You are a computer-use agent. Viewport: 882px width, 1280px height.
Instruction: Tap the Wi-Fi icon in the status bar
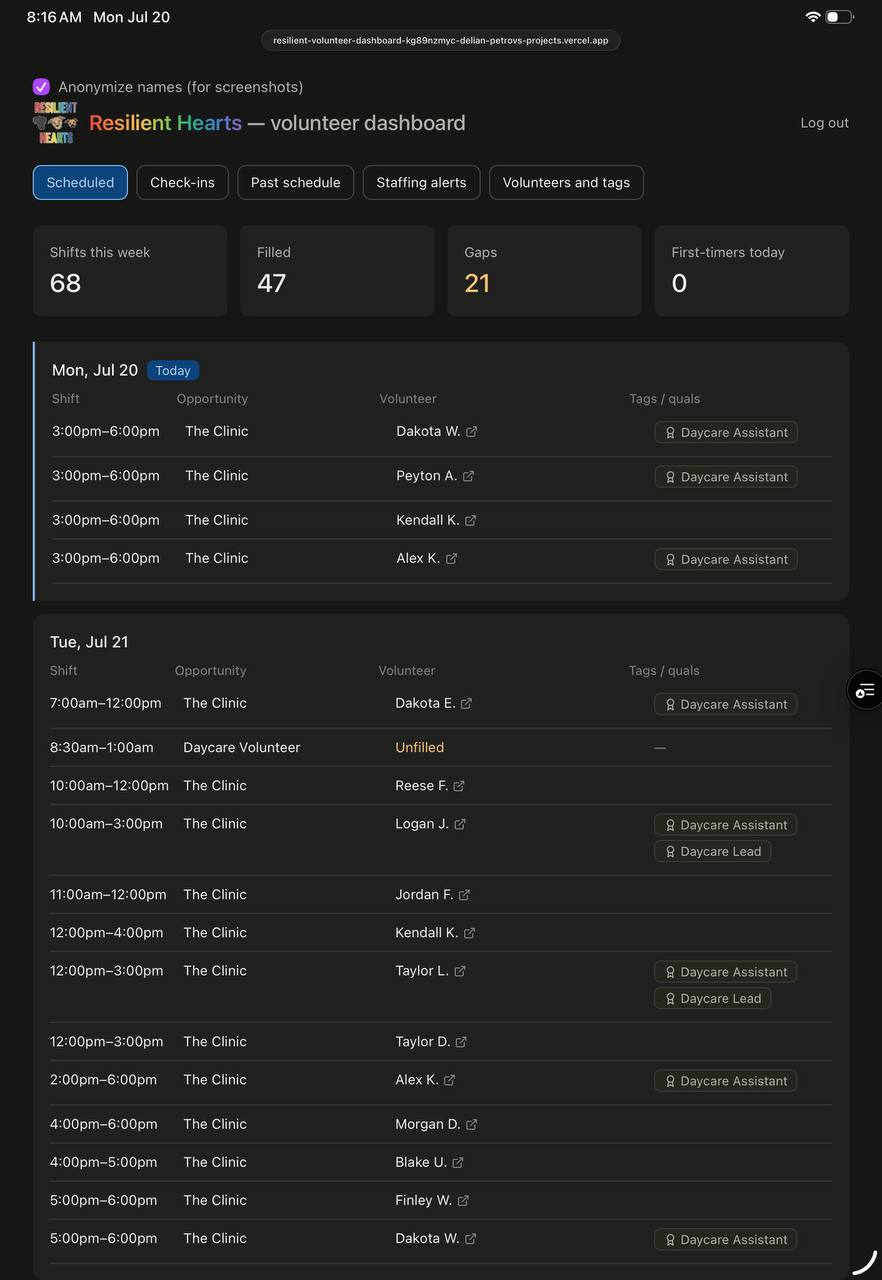(813, 17)
